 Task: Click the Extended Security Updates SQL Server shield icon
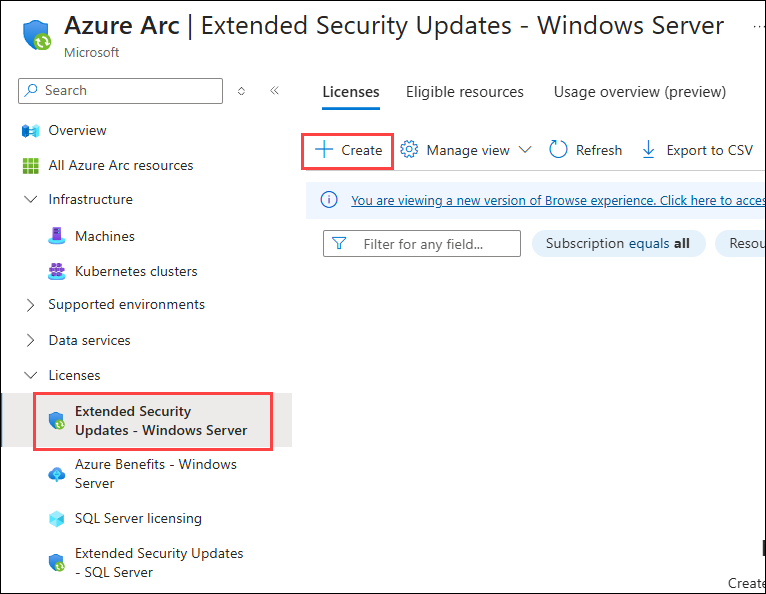pyautogui.click(x=57, y=563)
